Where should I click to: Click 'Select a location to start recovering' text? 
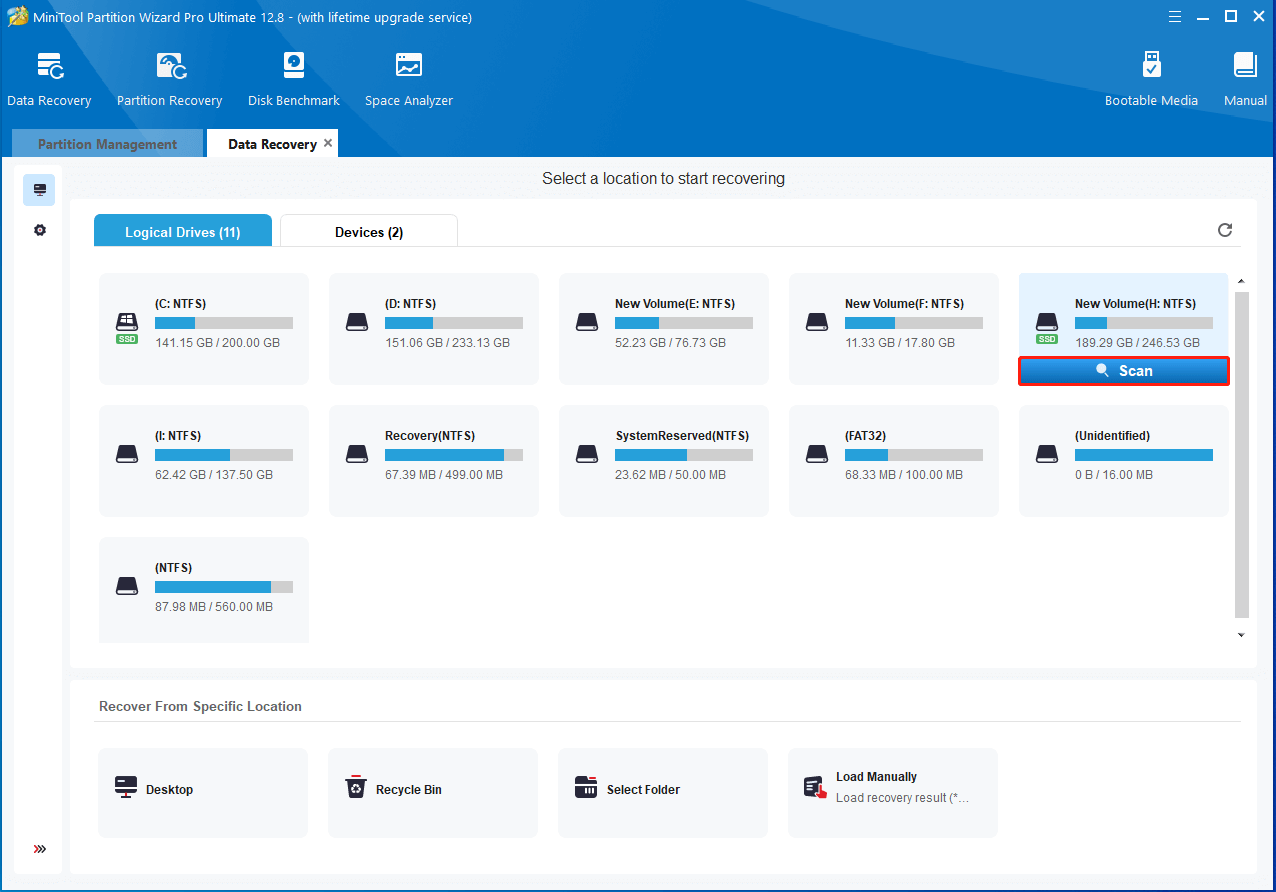tap(663, 179)
